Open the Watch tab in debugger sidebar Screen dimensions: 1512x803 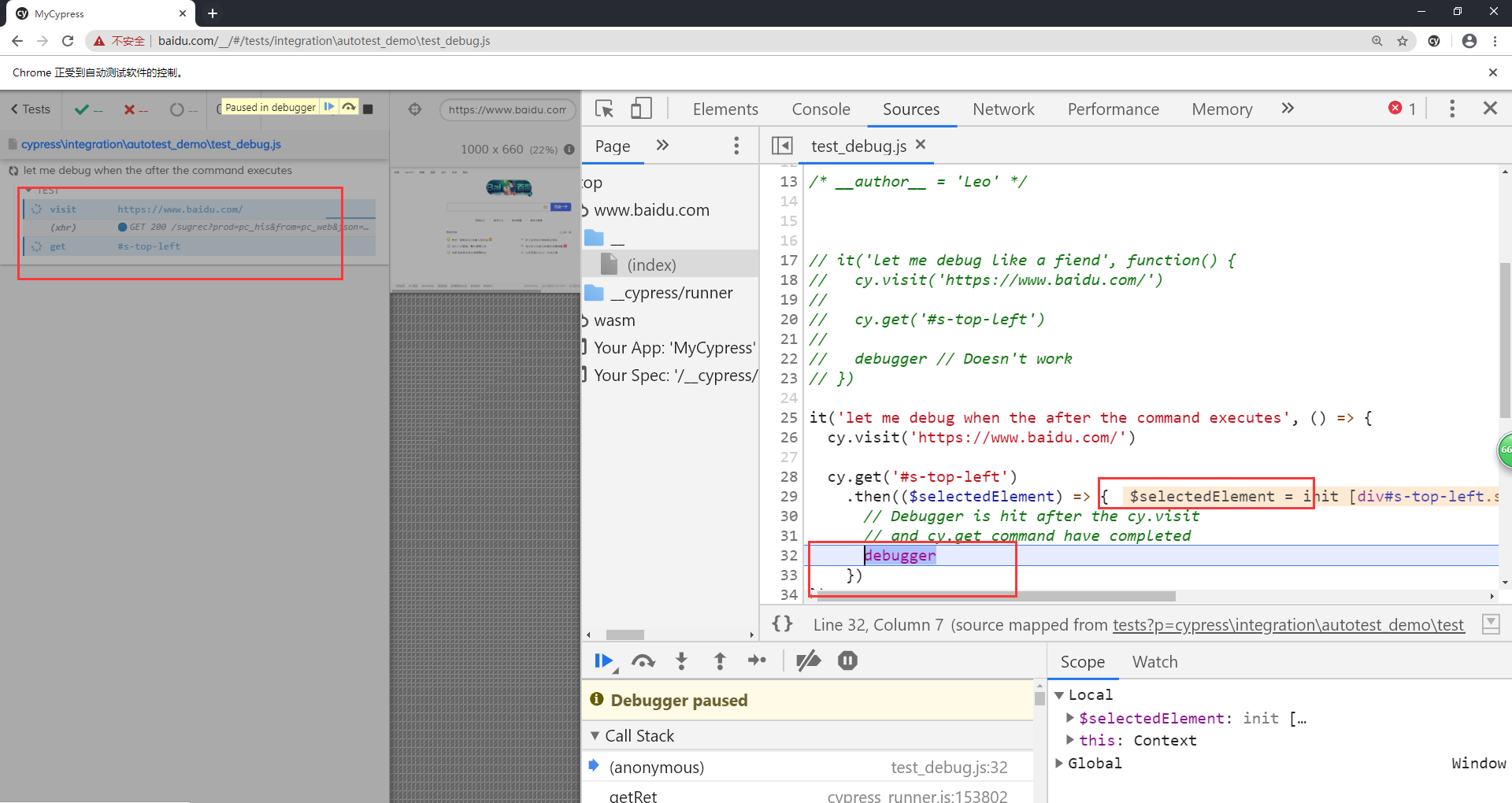coord(1154,661)
